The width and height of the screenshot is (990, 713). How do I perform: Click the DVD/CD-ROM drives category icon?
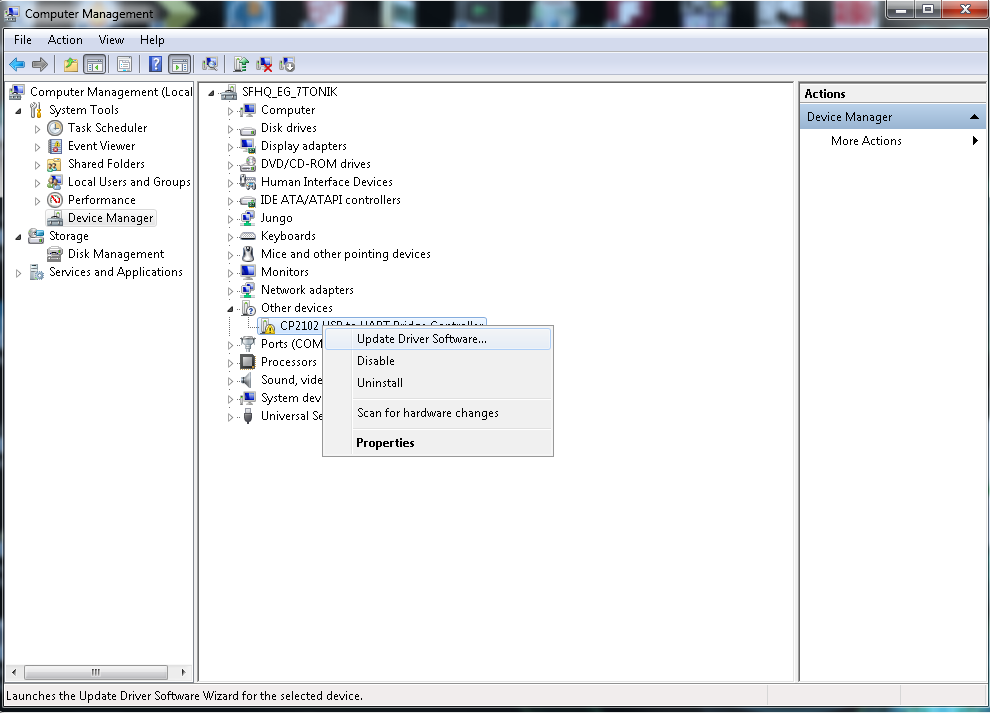click(x=248, y=164)
